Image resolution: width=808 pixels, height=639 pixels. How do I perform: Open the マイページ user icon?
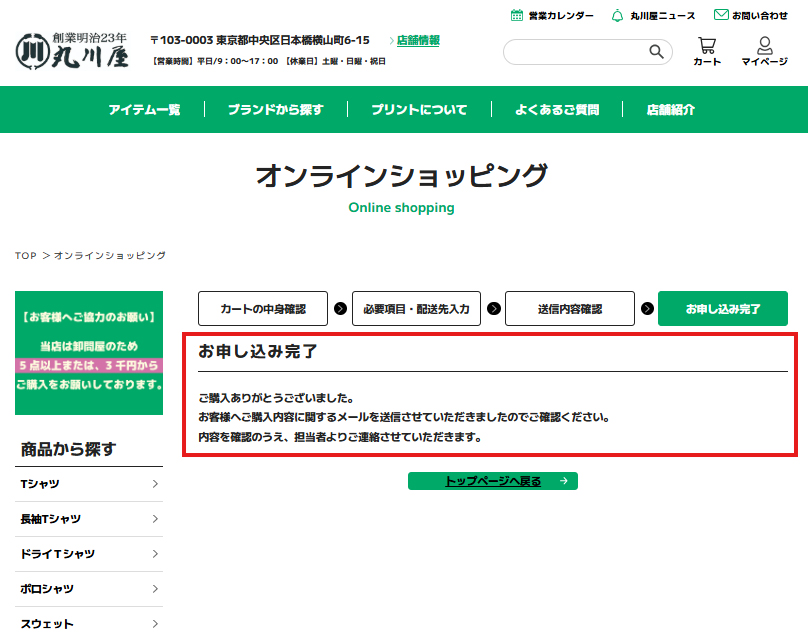click(x=765, y=45)
